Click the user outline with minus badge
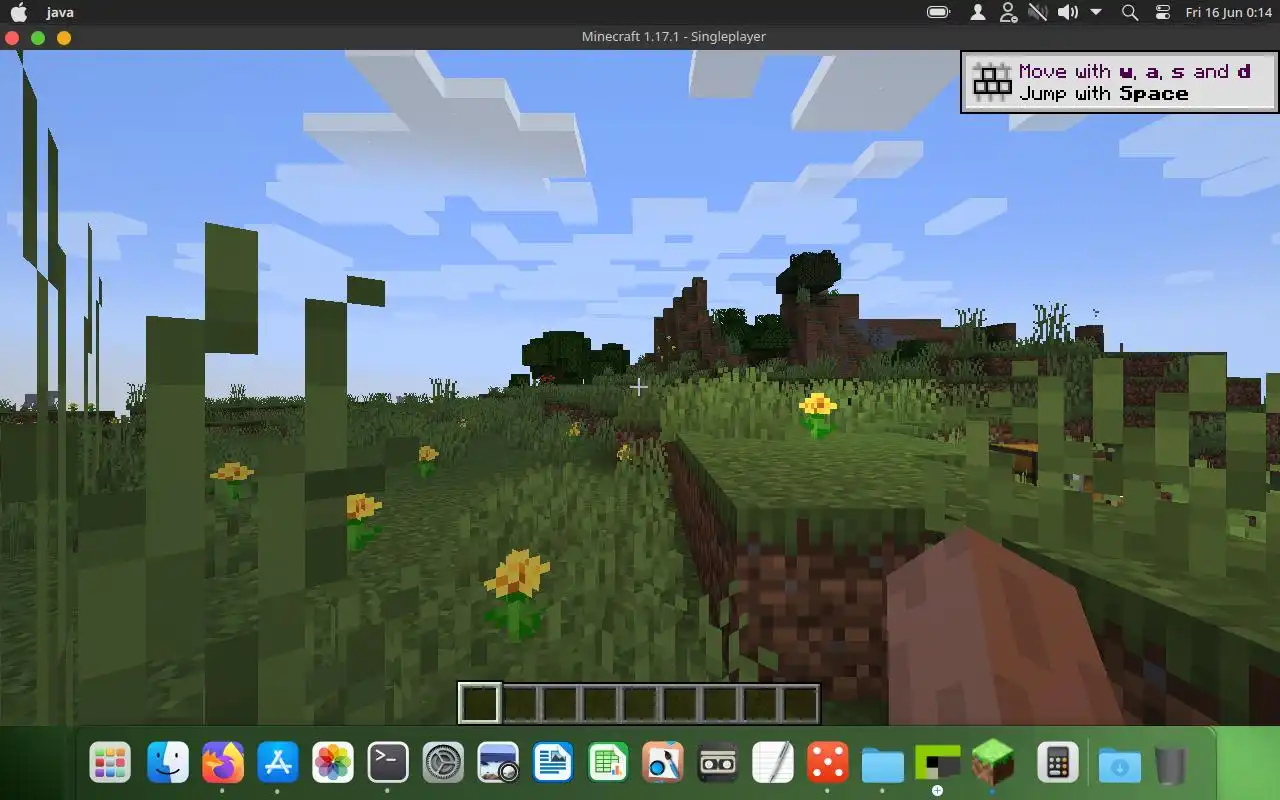Image resolution: width=1280 pixels, height=800 pixels. tap(1008, 12)
